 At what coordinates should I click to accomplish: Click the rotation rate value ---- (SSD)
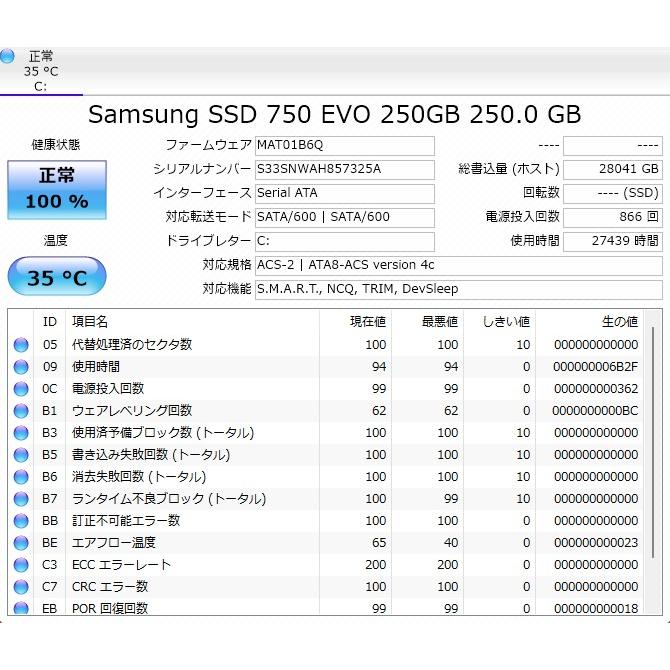point(613,194)
